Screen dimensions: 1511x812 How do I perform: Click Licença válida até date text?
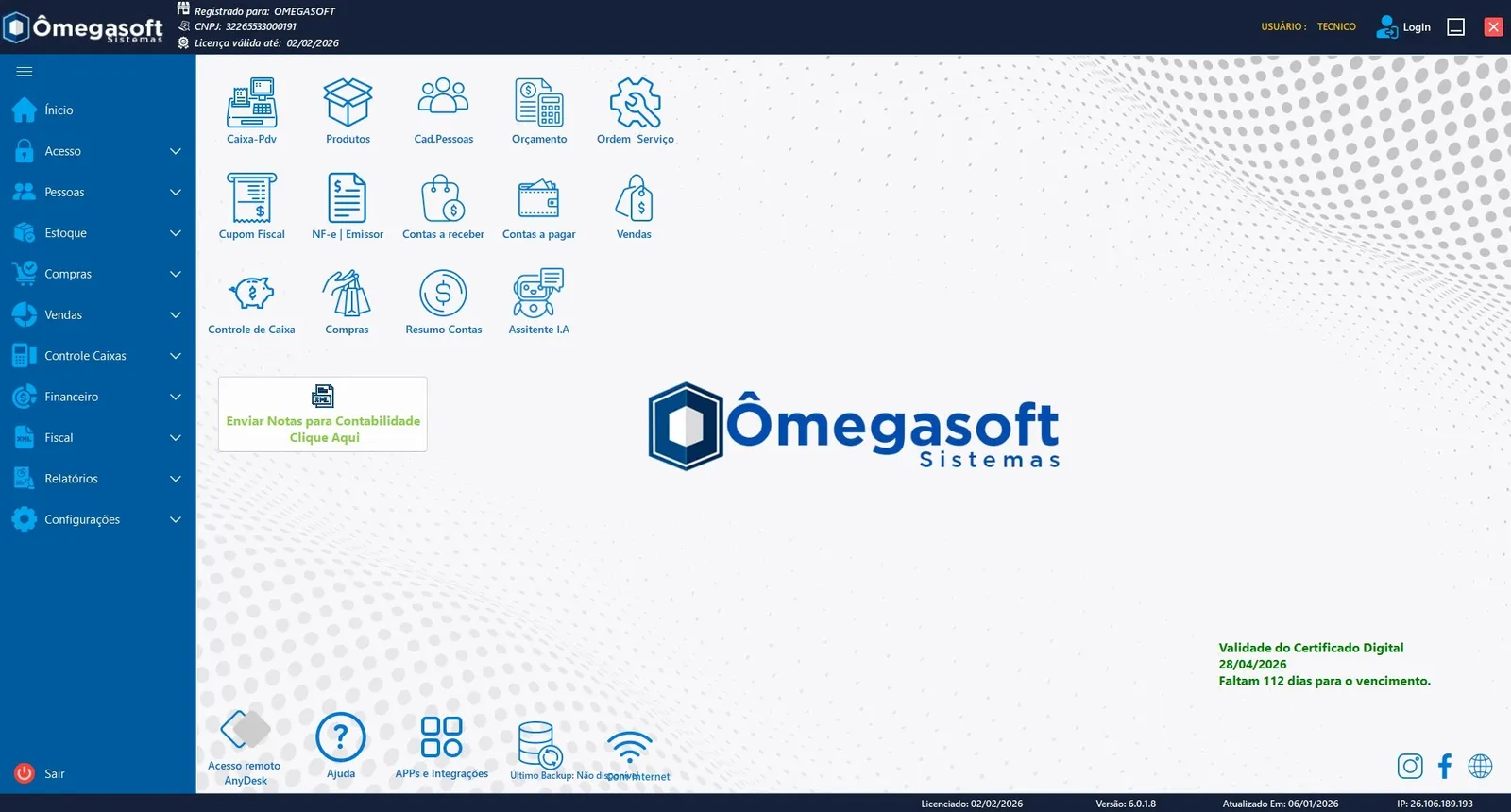click(x=266, y=42)
